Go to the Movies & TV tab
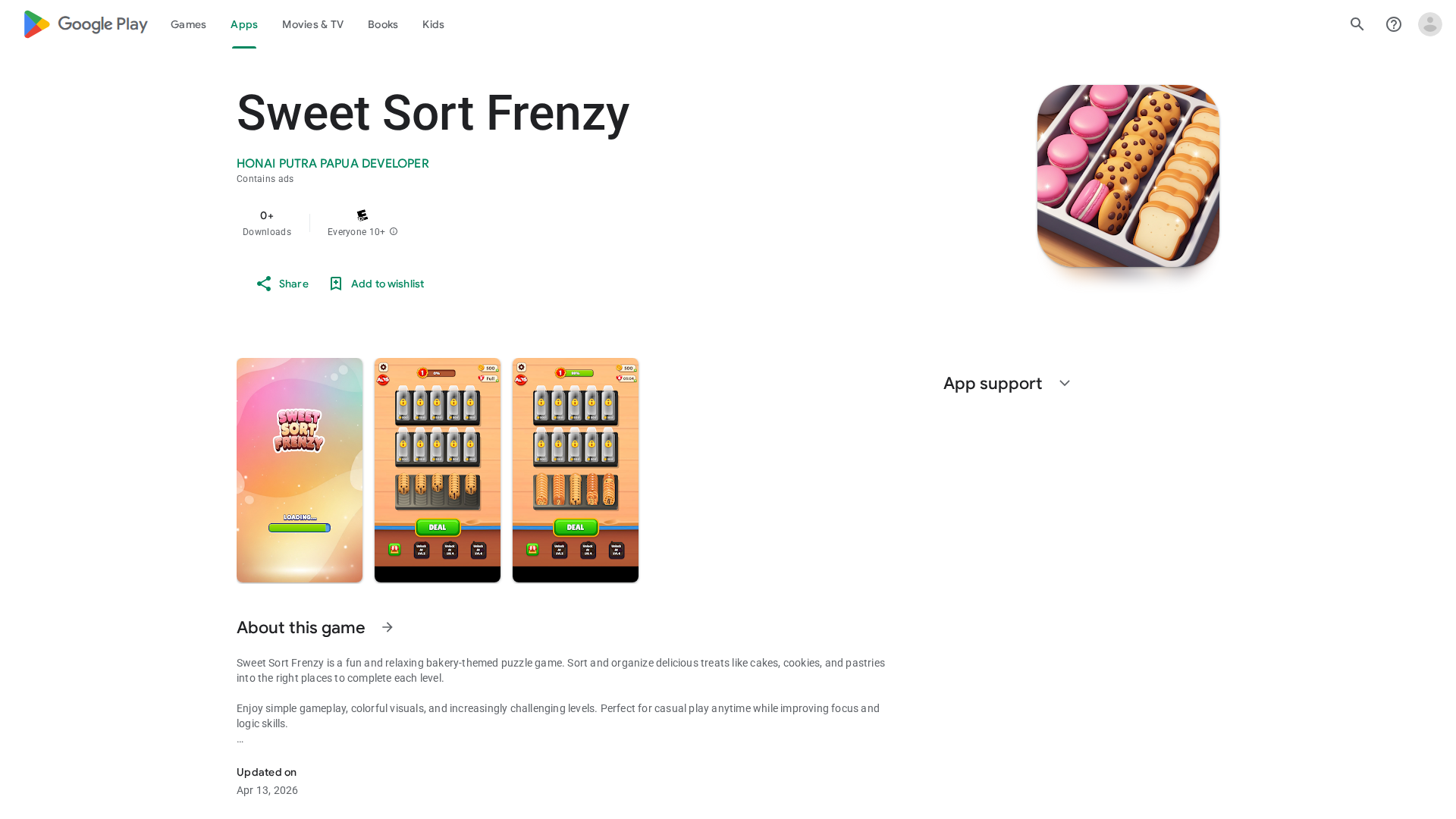The image size is (1456, 819). click(312, 24)
